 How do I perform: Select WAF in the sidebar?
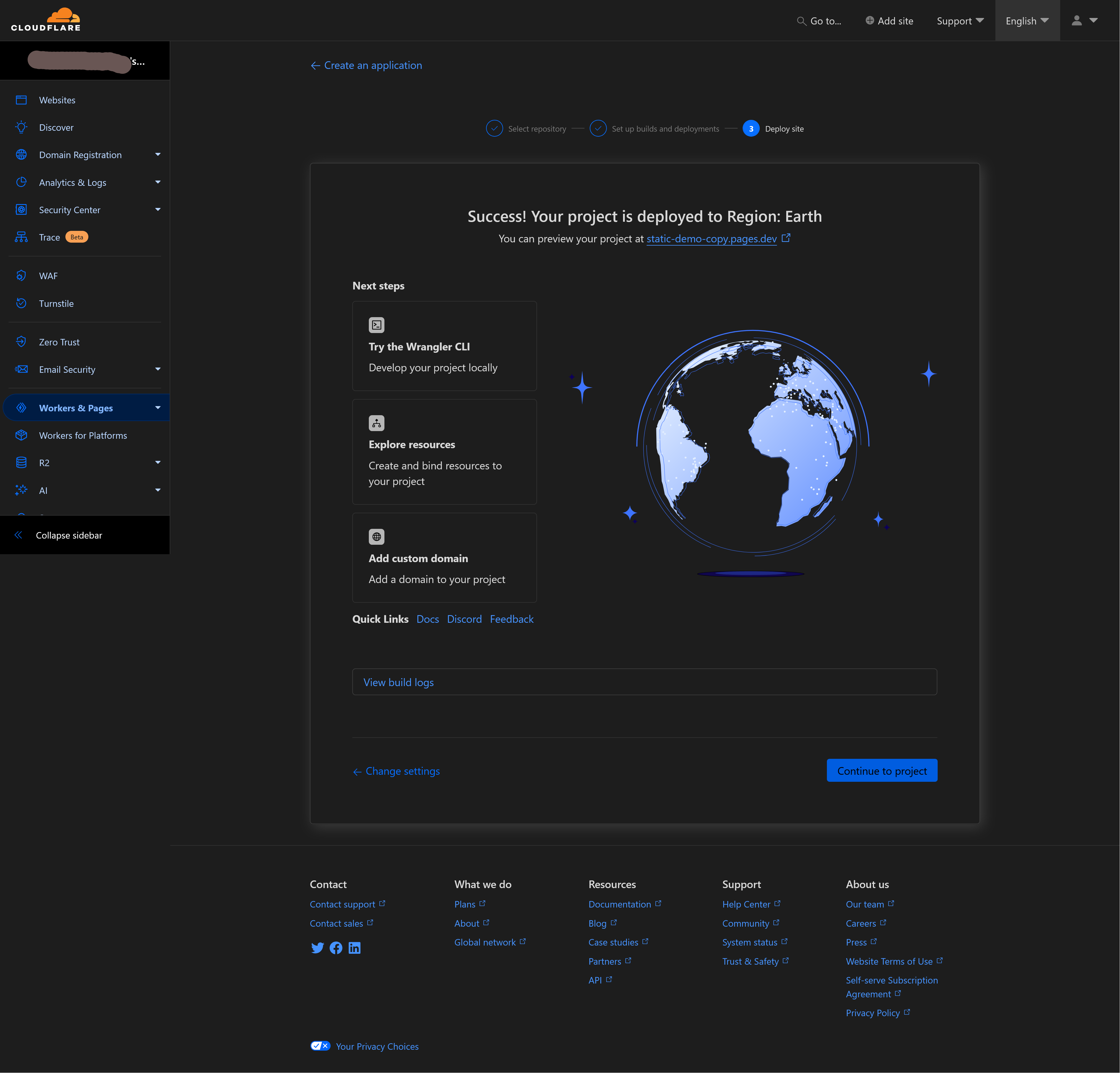click(x=48, y=275)
